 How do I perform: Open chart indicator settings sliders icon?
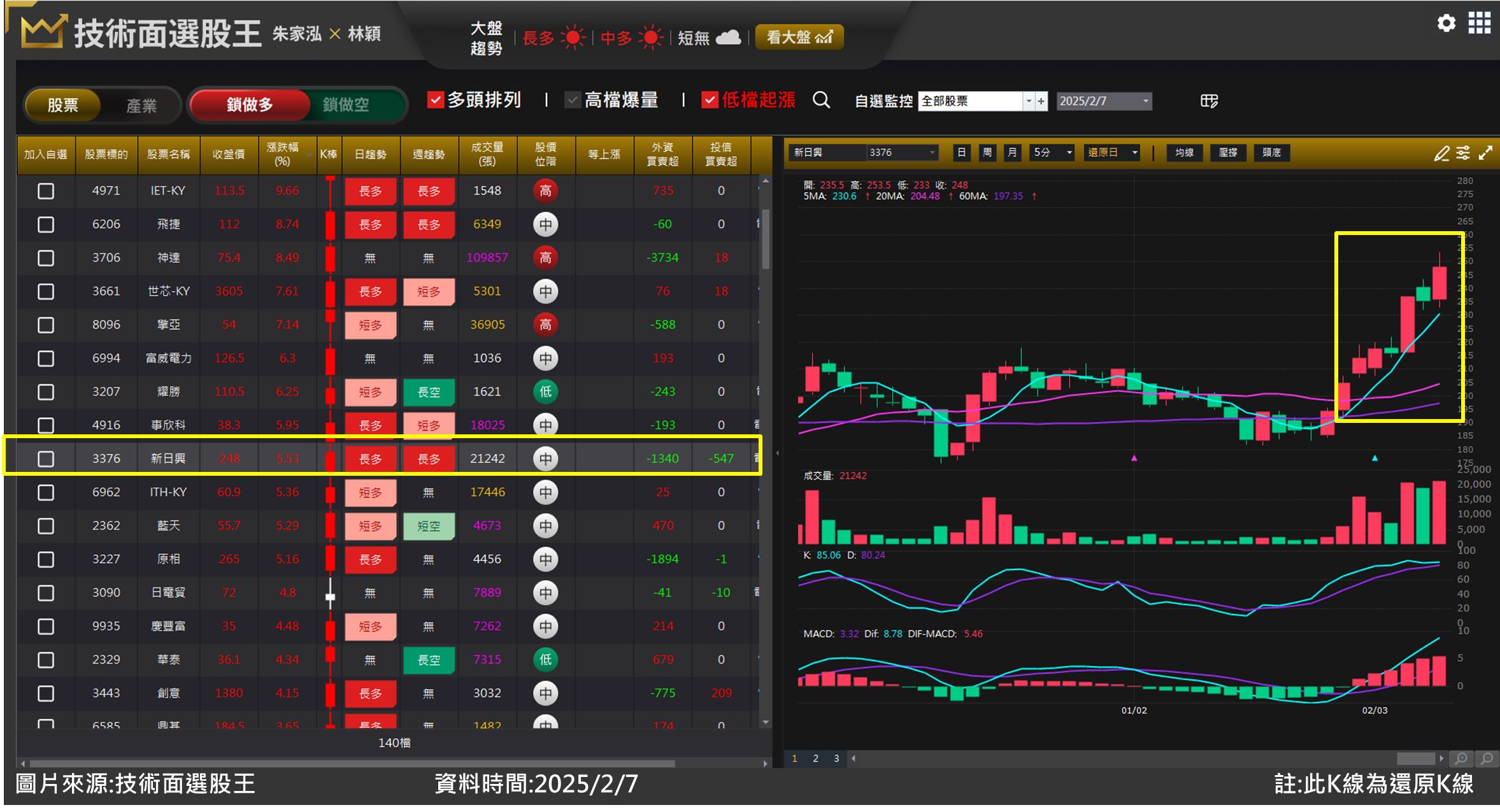[1463, 153]
